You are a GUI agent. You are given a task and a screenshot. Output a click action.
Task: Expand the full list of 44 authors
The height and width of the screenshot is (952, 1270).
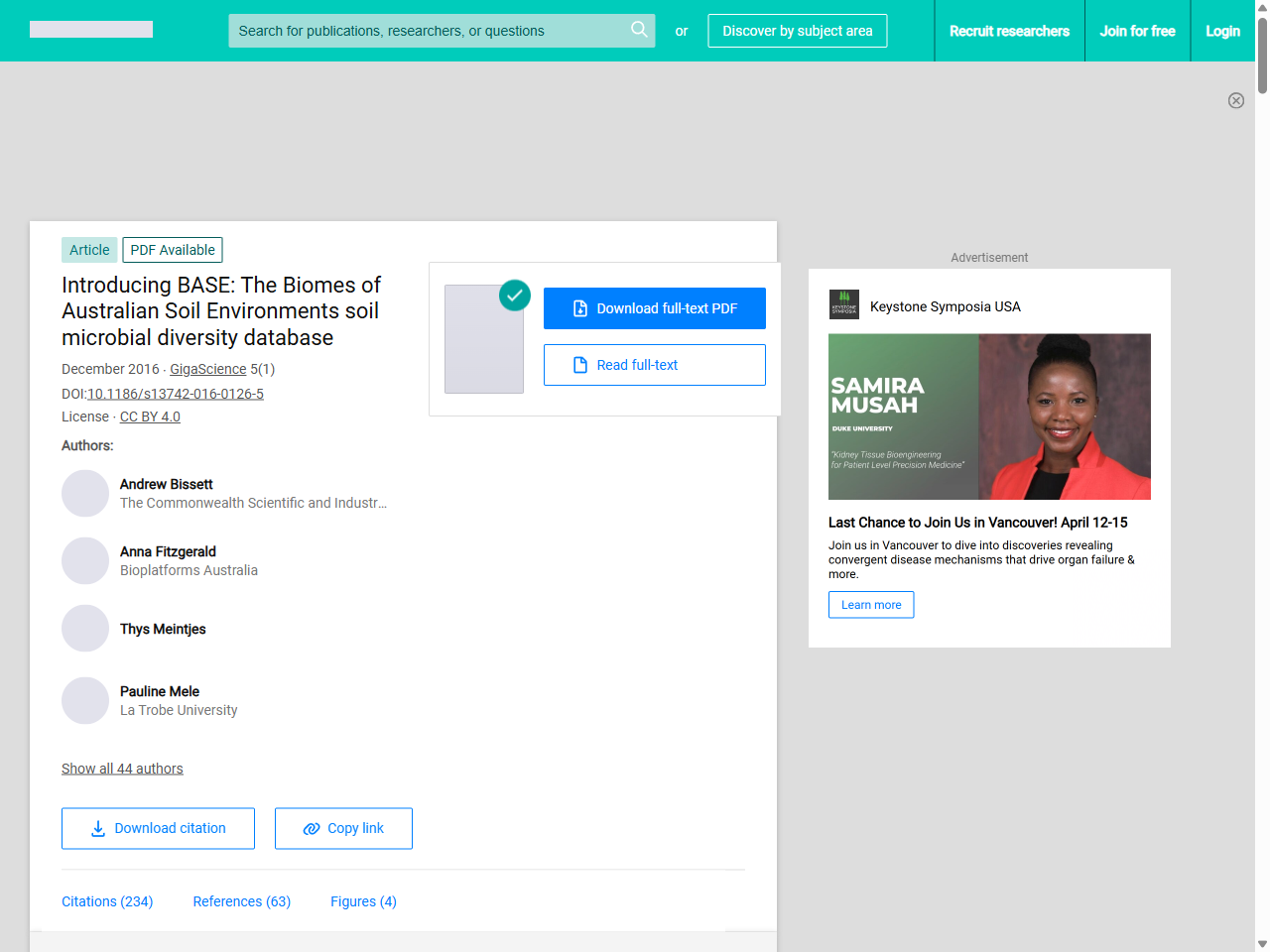click(122, 769)
